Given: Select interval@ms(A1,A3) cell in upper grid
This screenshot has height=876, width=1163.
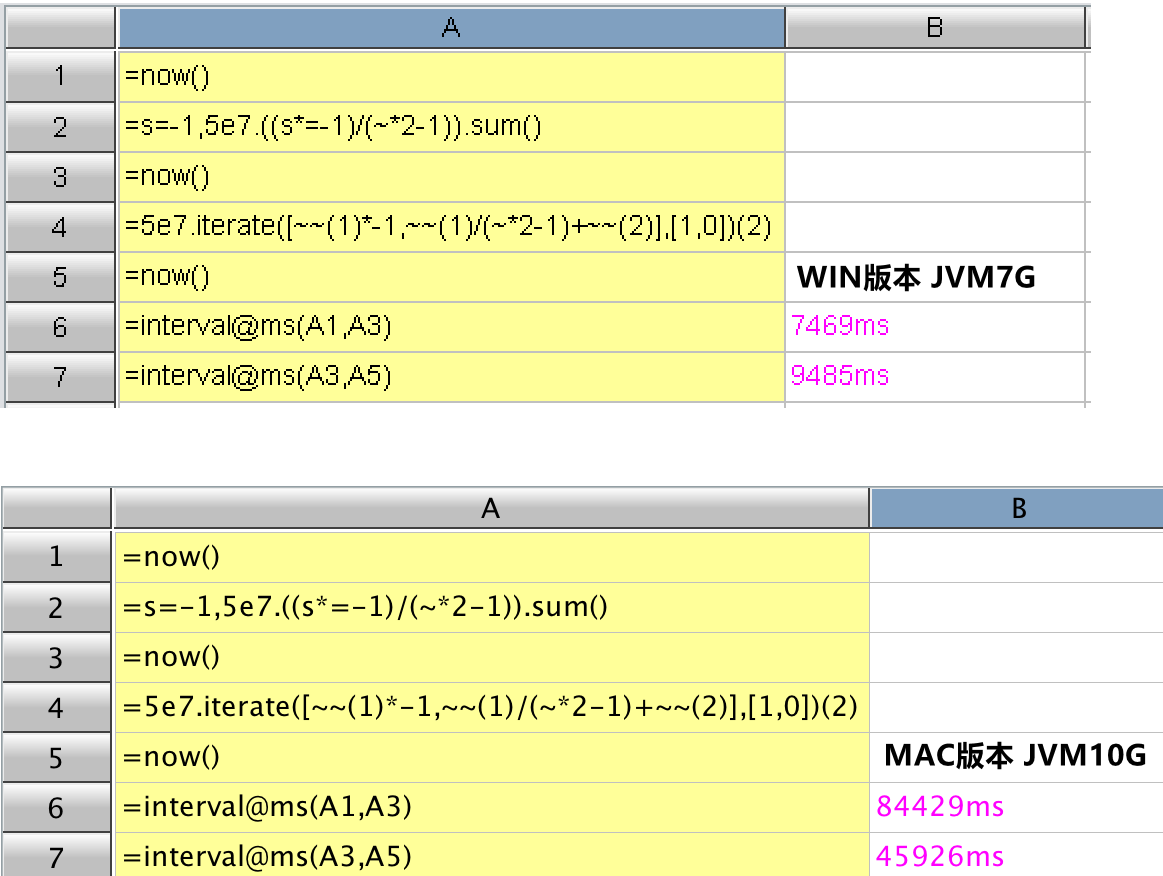Looking at the screenshot, I should [450, 326].
